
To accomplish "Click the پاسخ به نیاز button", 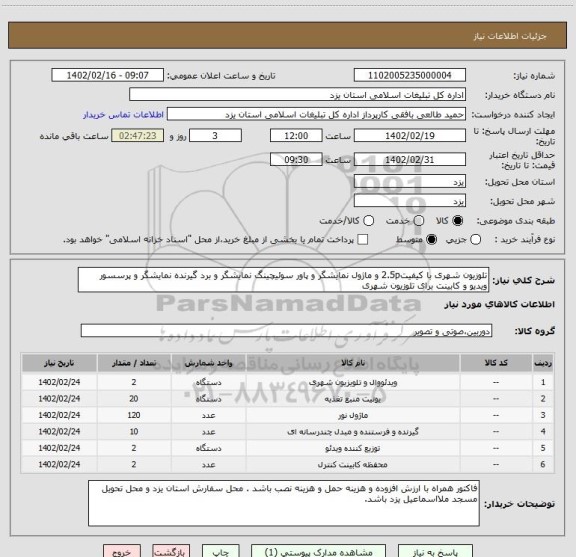I will pos(435,551).
